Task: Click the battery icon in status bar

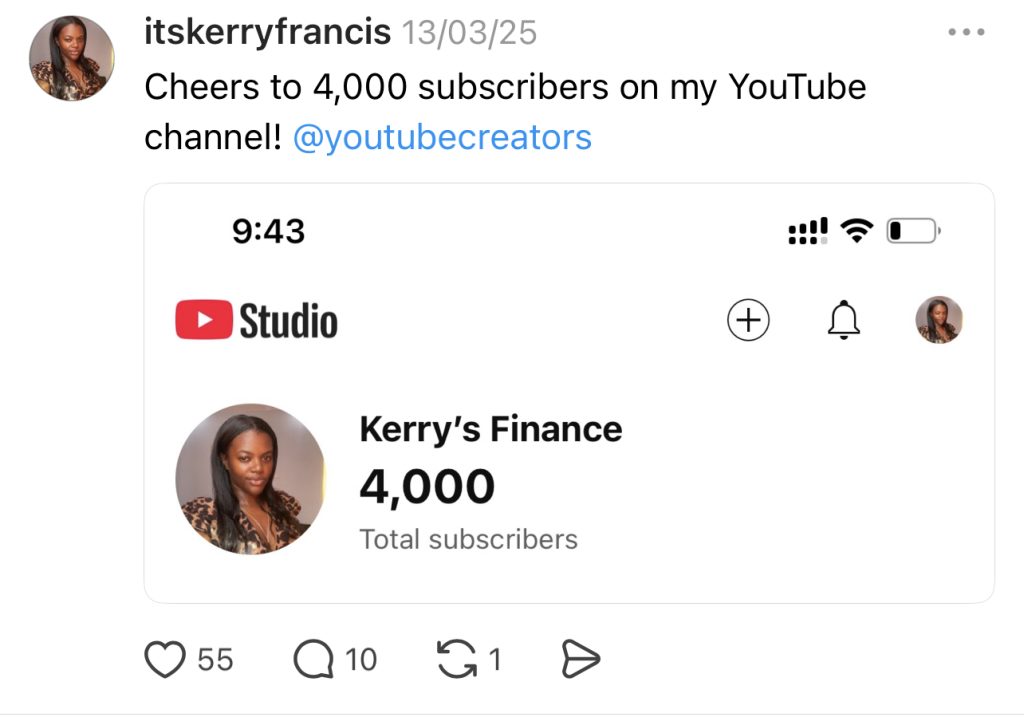Action: [913, 232]
